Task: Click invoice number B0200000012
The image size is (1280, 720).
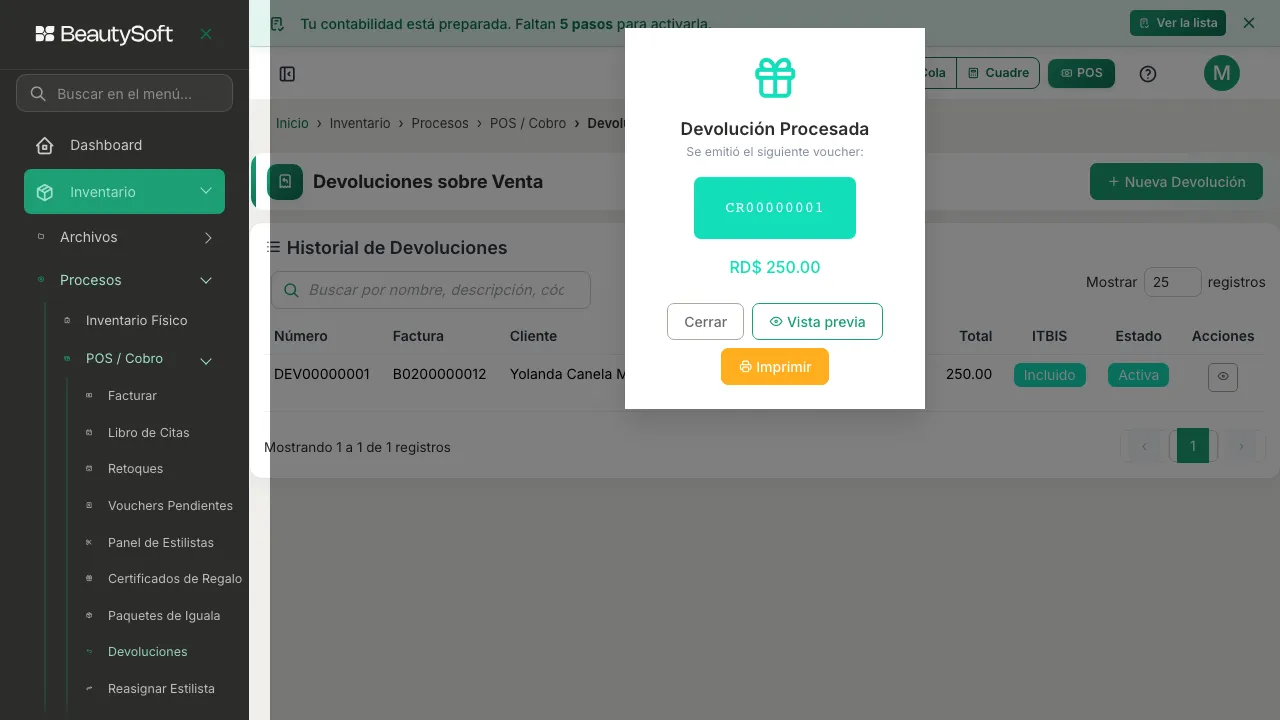Action: pos(439,375)
